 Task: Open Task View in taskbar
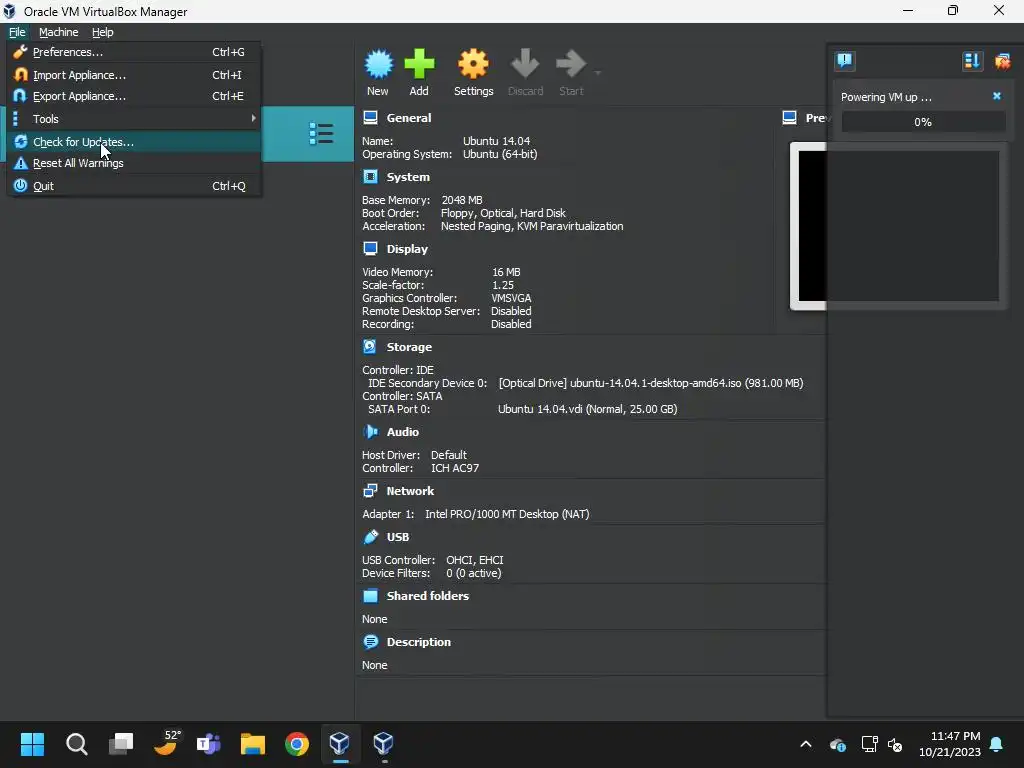pos(121,743)
